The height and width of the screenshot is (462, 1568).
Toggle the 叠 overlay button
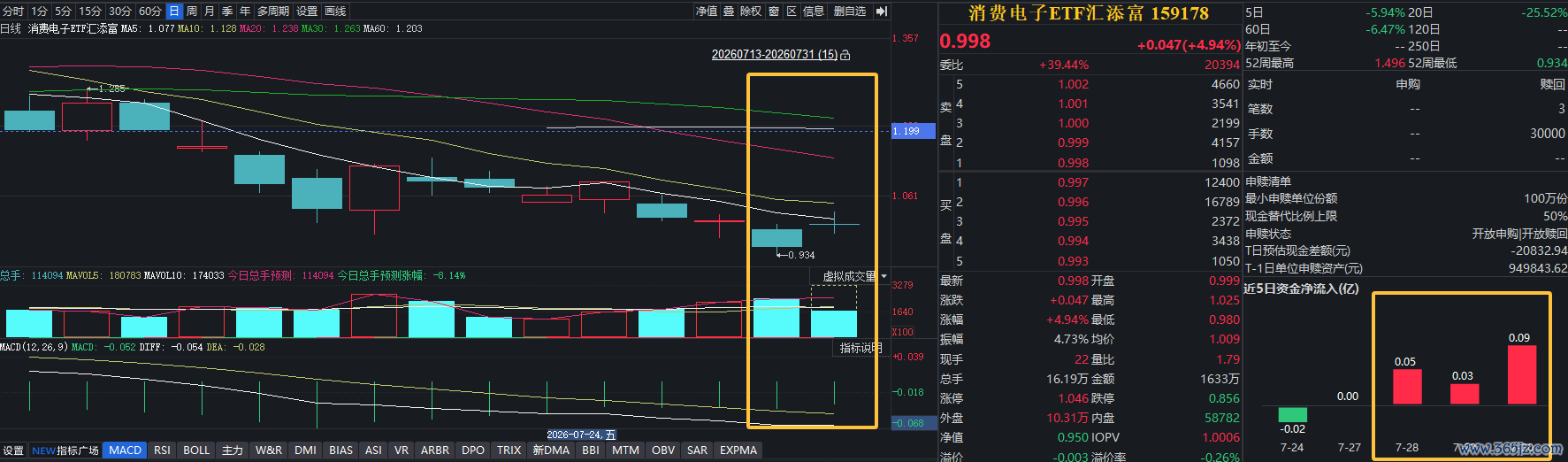pyautogui.click(x=729, y=12)
